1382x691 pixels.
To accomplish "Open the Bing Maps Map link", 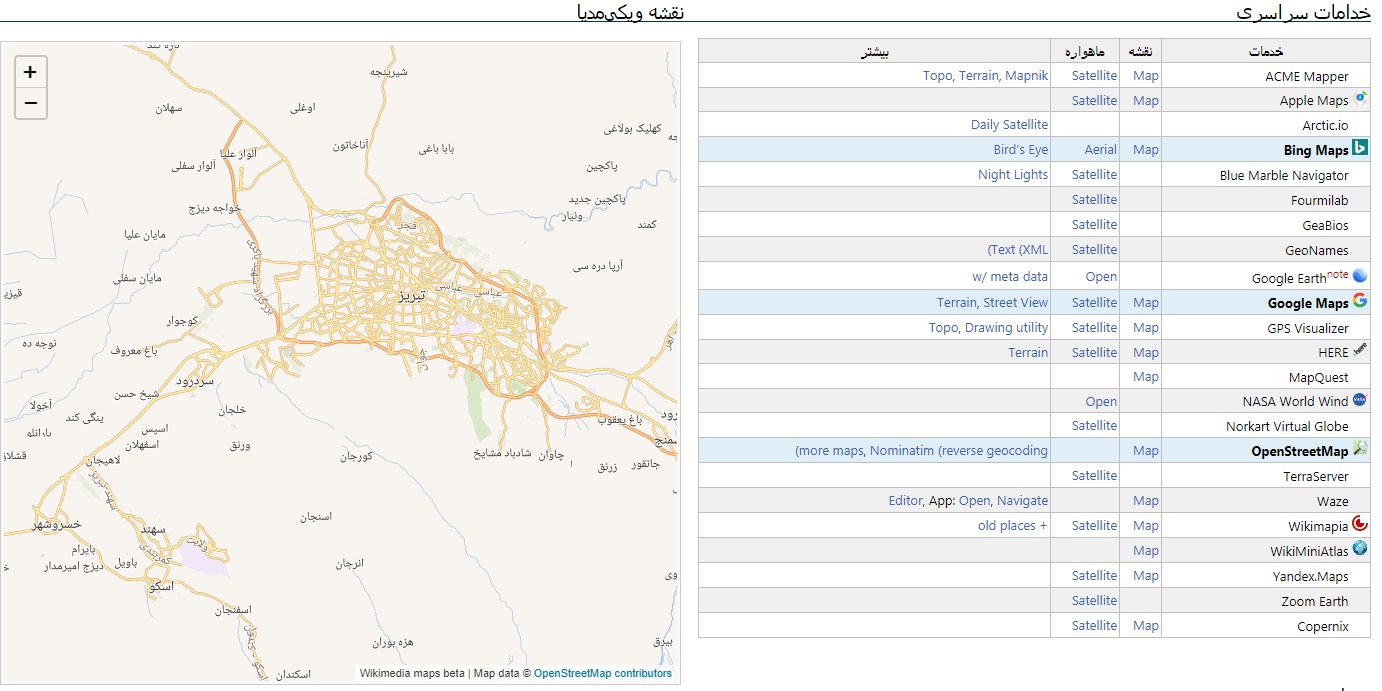I will click(x=1146, y=150).
